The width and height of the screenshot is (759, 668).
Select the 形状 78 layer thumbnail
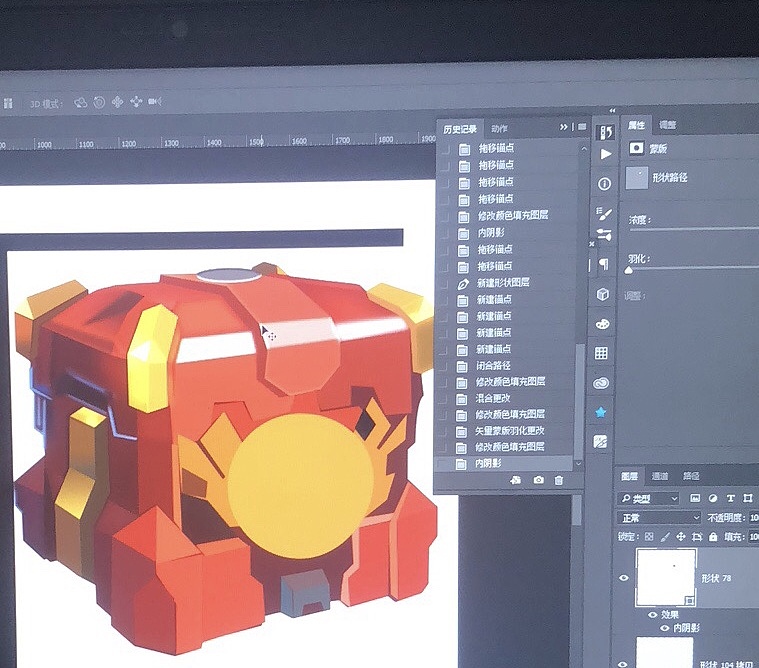coord(666,577)
